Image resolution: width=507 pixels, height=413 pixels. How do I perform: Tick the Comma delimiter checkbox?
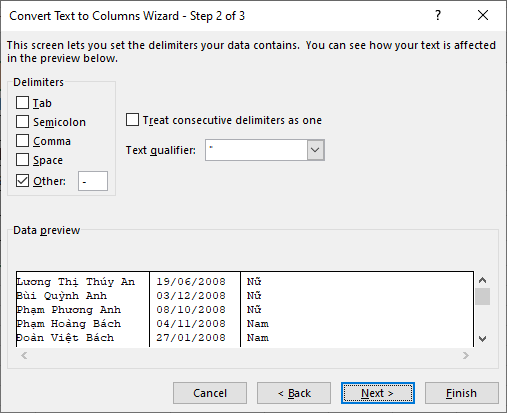(x=22, y=141)
